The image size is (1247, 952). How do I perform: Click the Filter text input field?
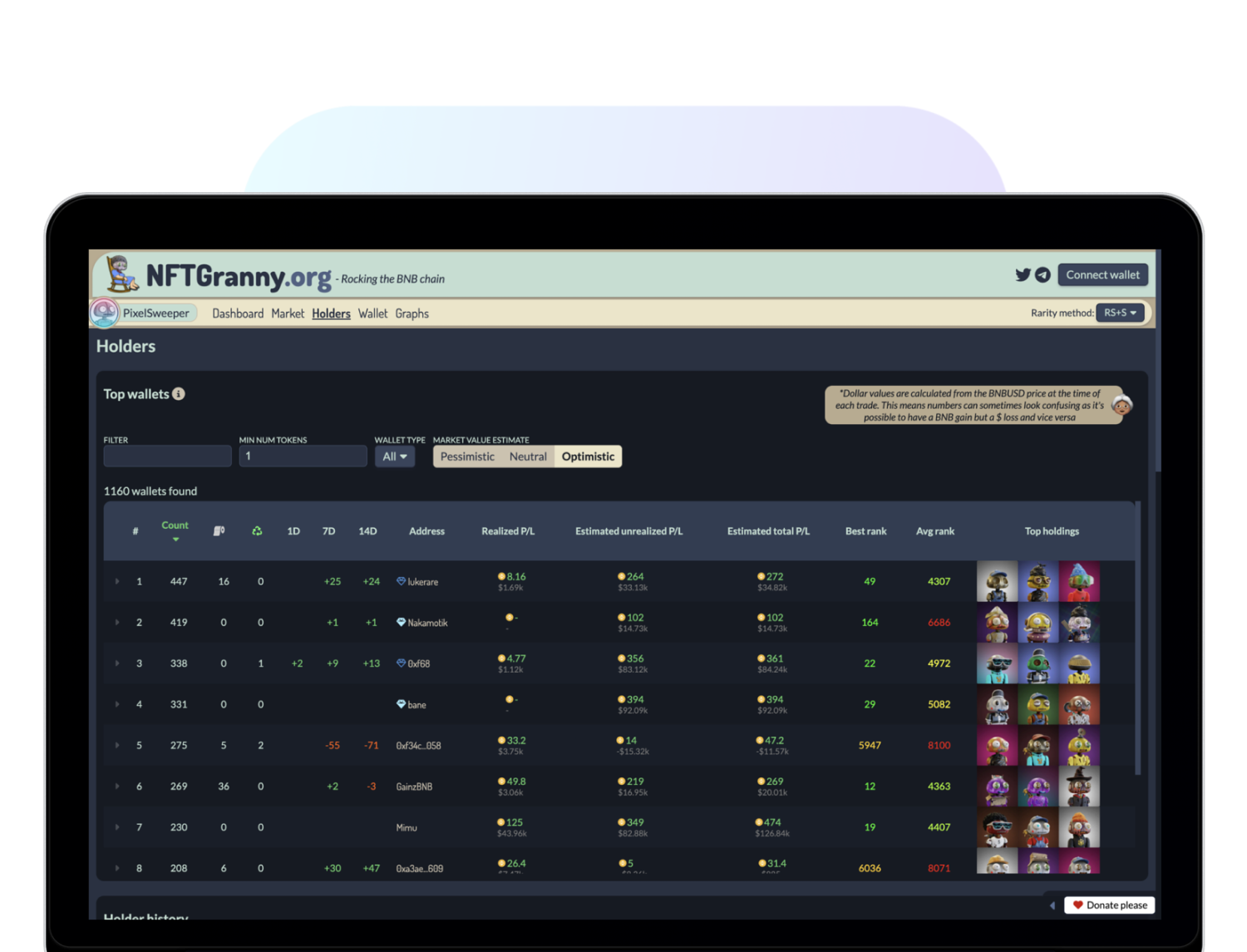[x=167, y=456]
